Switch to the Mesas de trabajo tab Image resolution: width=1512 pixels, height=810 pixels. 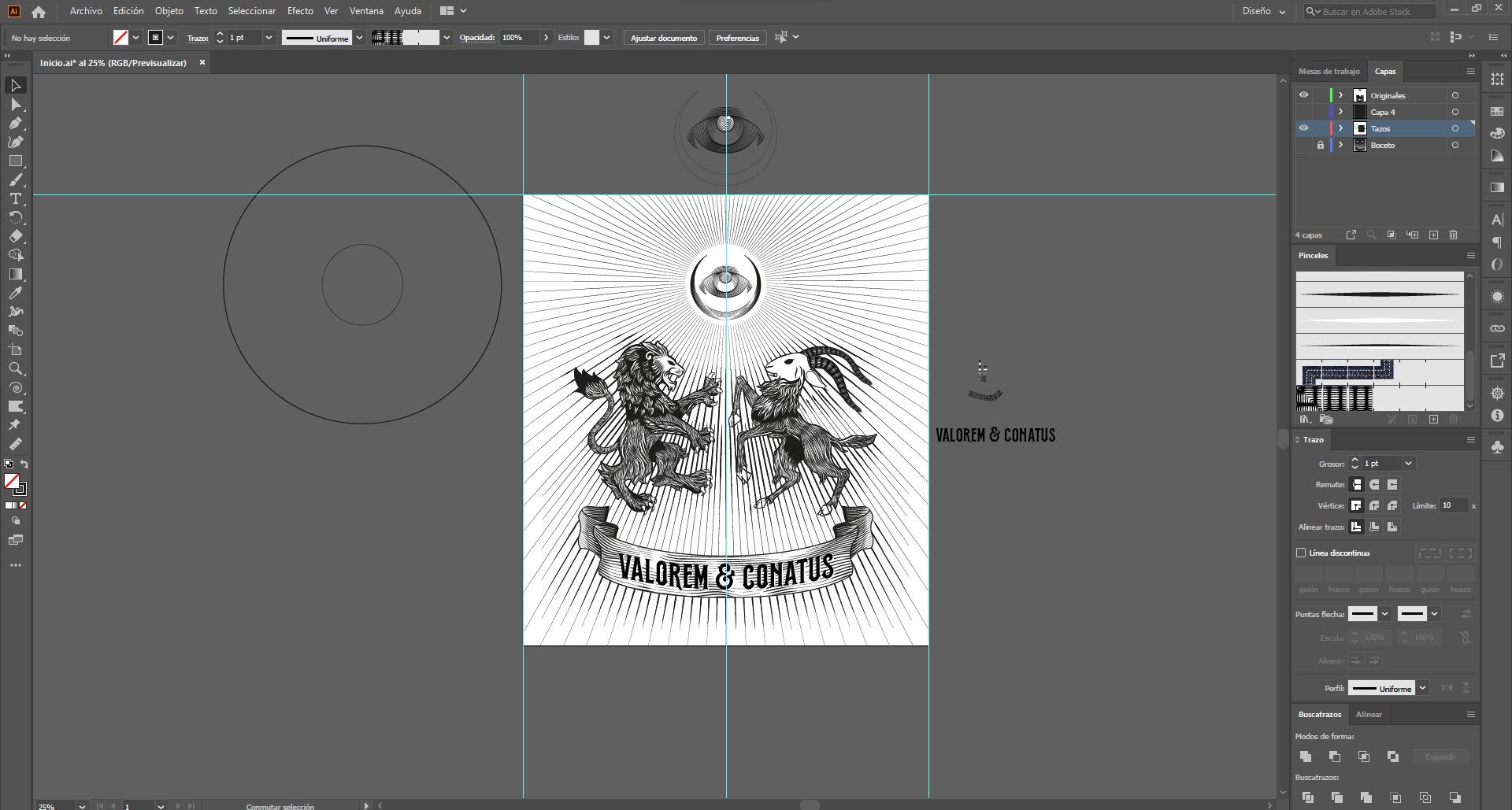1329,71
